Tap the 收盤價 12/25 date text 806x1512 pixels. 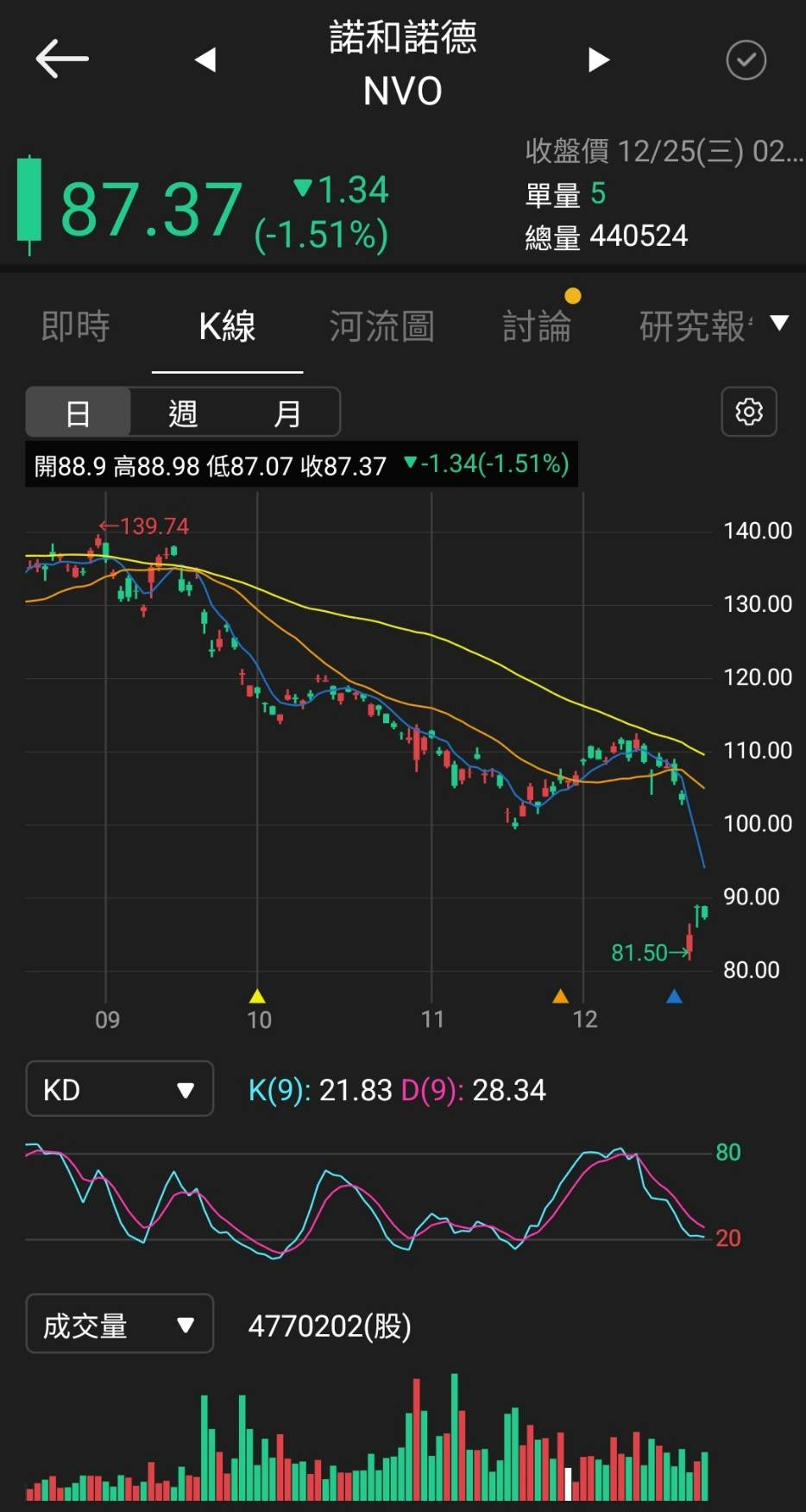[664, 152]
